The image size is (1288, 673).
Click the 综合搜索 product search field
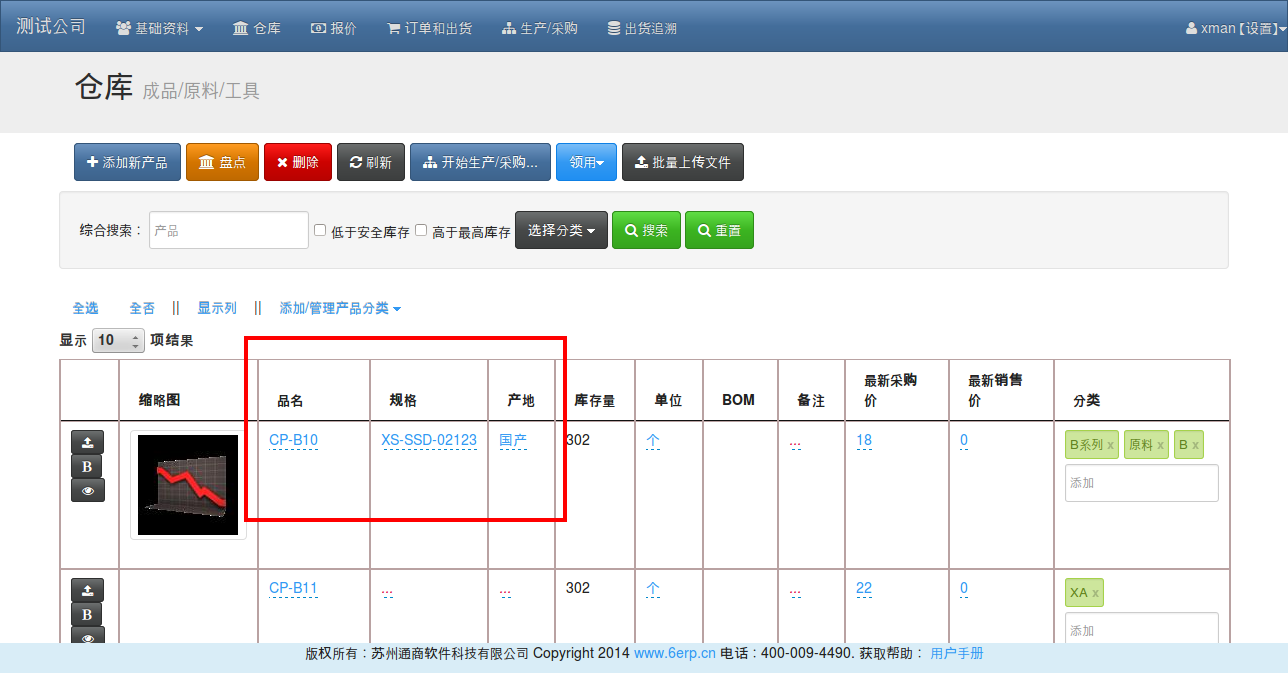point(229,230)
